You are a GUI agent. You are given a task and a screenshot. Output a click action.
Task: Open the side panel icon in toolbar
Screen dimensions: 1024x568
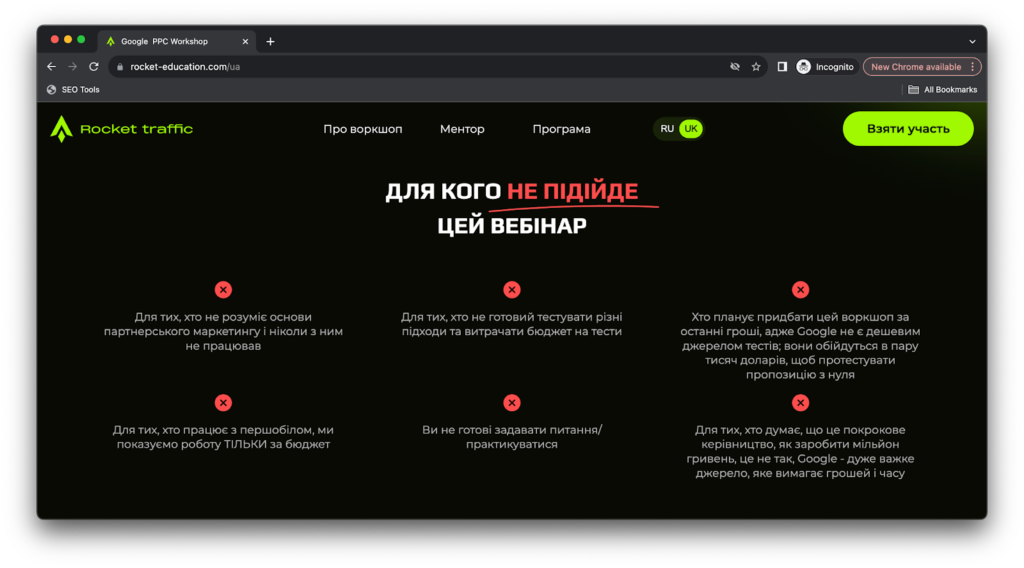tap(782, 67)
